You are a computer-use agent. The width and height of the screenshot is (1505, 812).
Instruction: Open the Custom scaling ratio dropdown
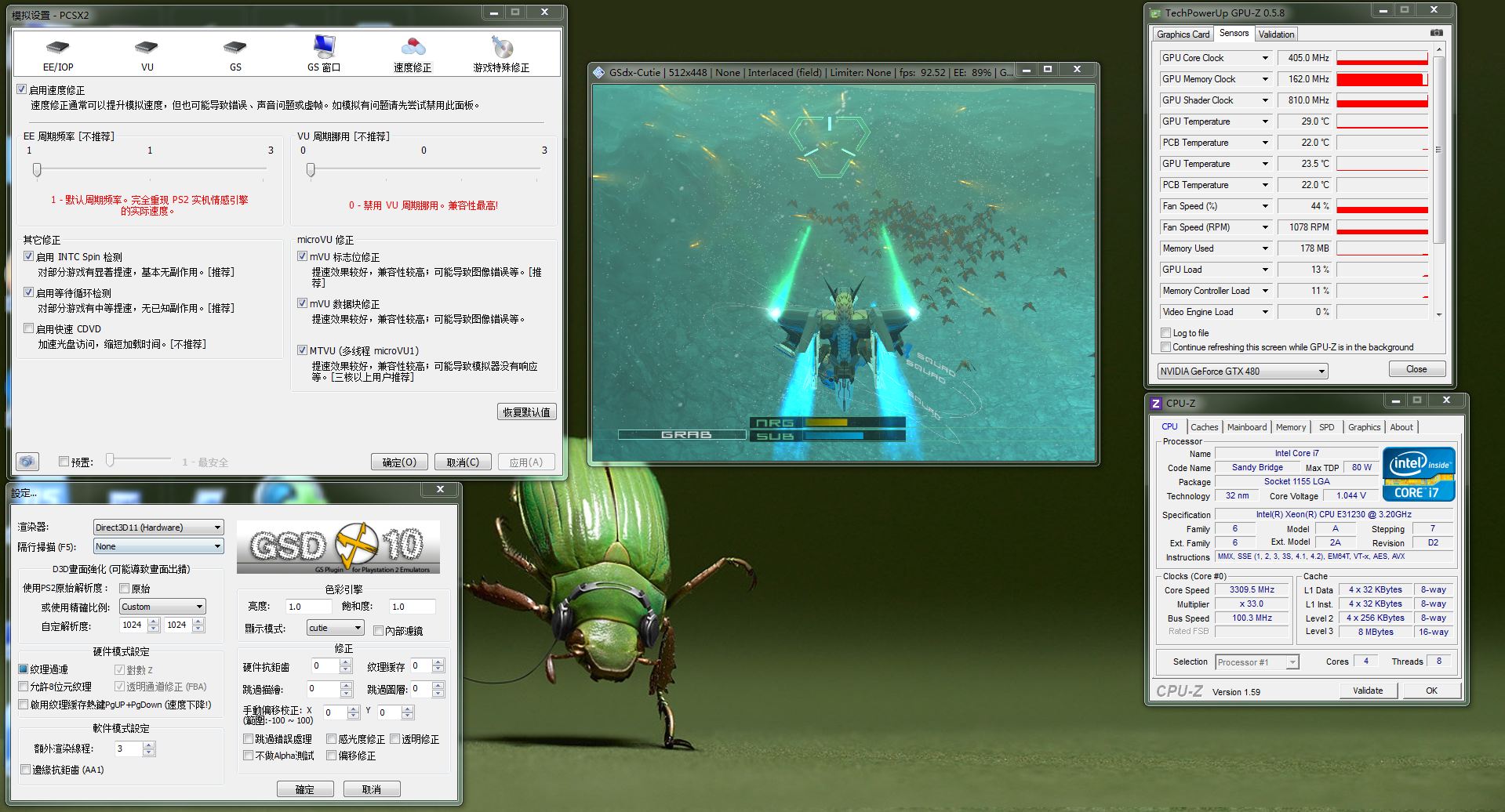(x=162, y=607)
